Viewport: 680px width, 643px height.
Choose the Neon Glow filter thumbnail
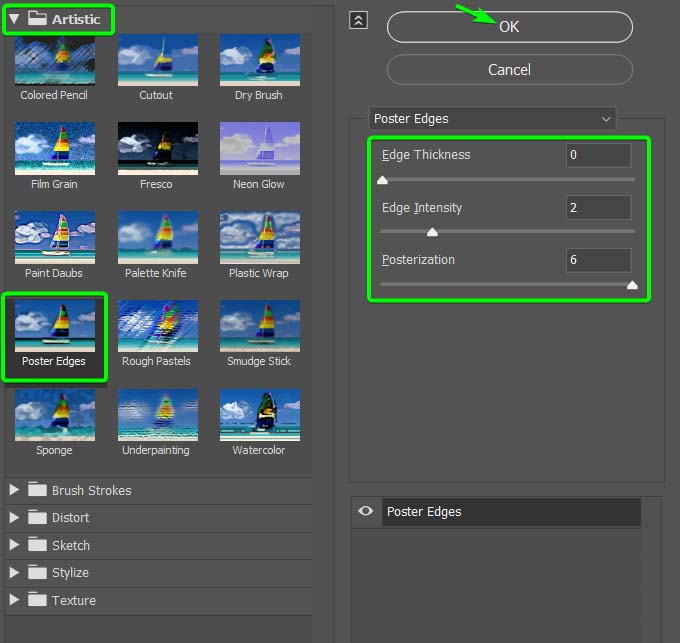pos(260,149)
